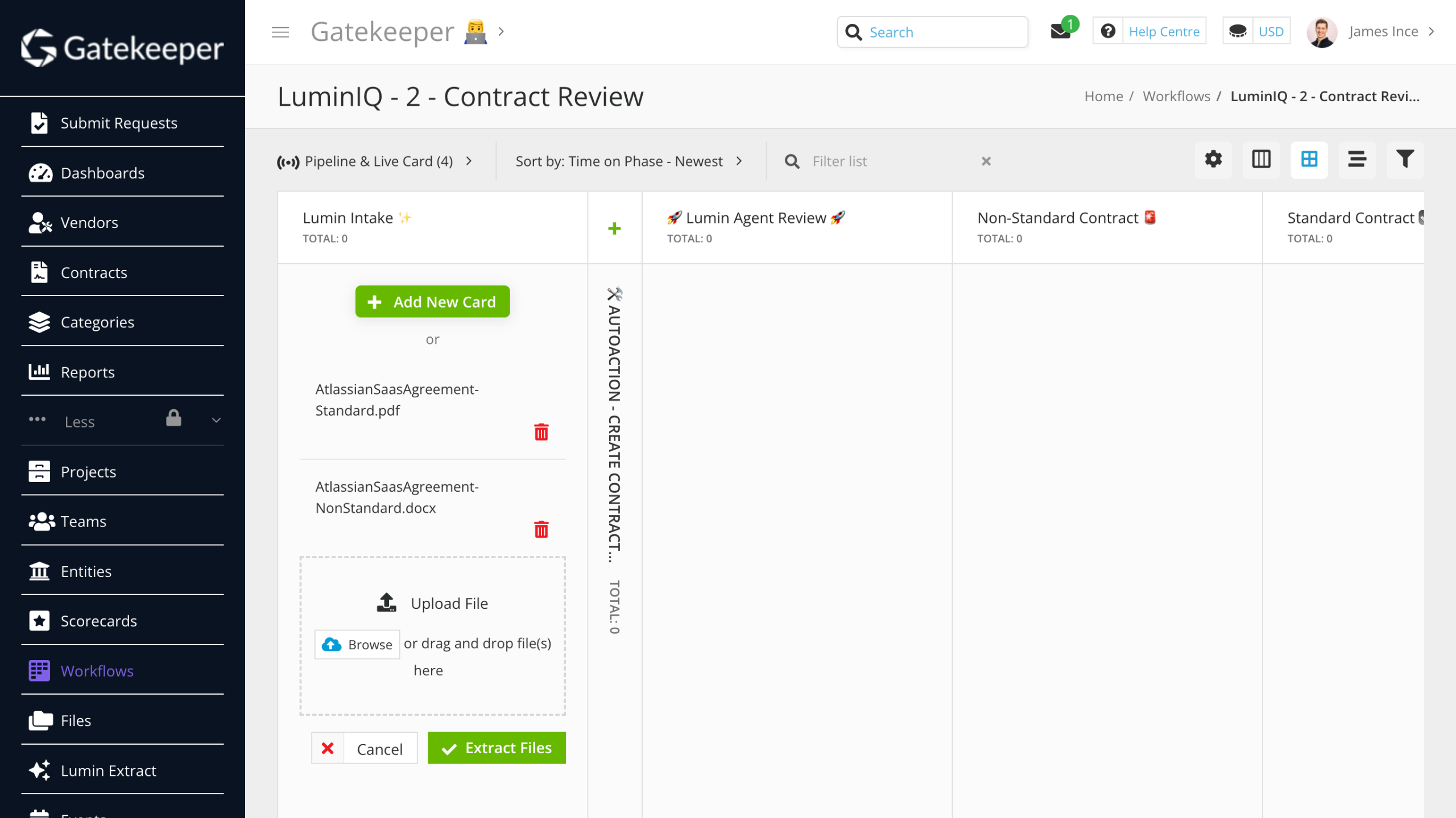The image size is (1456, 818).
Task: Open the mail notifications icon
Action: click(x=1060, y=32)
